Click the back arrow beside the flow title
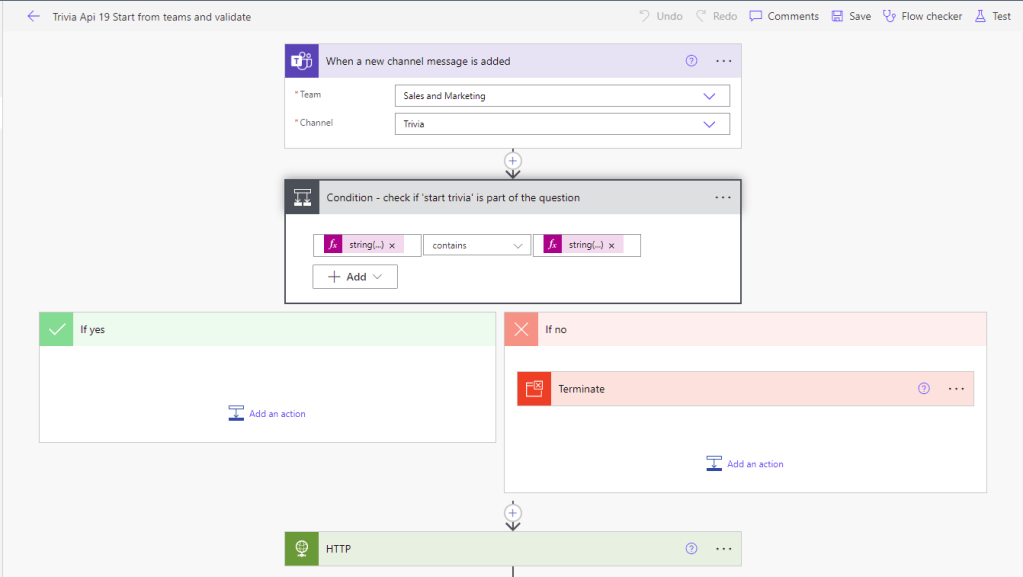 [x=33, y=17]
